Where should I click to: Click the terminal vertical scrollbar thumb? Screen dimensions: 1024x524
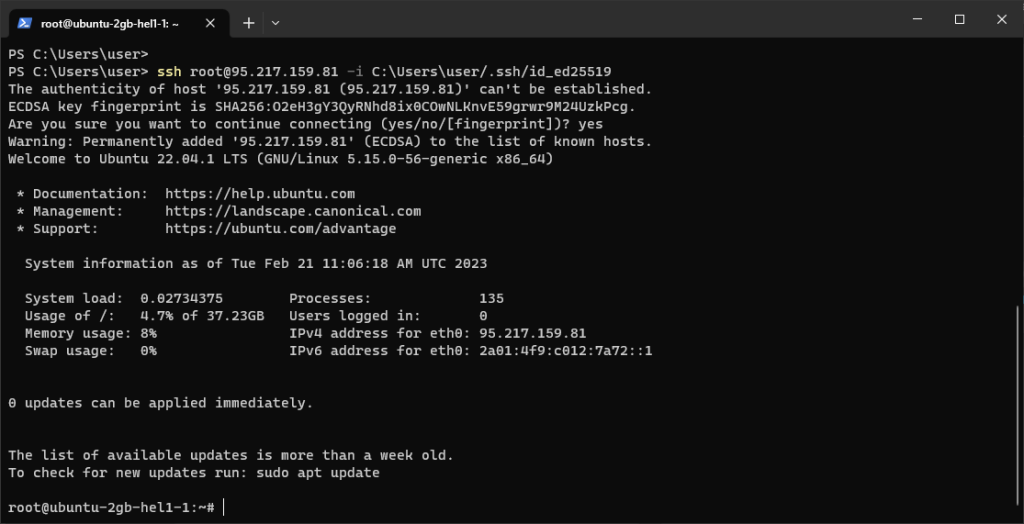click(x=1017, y=410)
